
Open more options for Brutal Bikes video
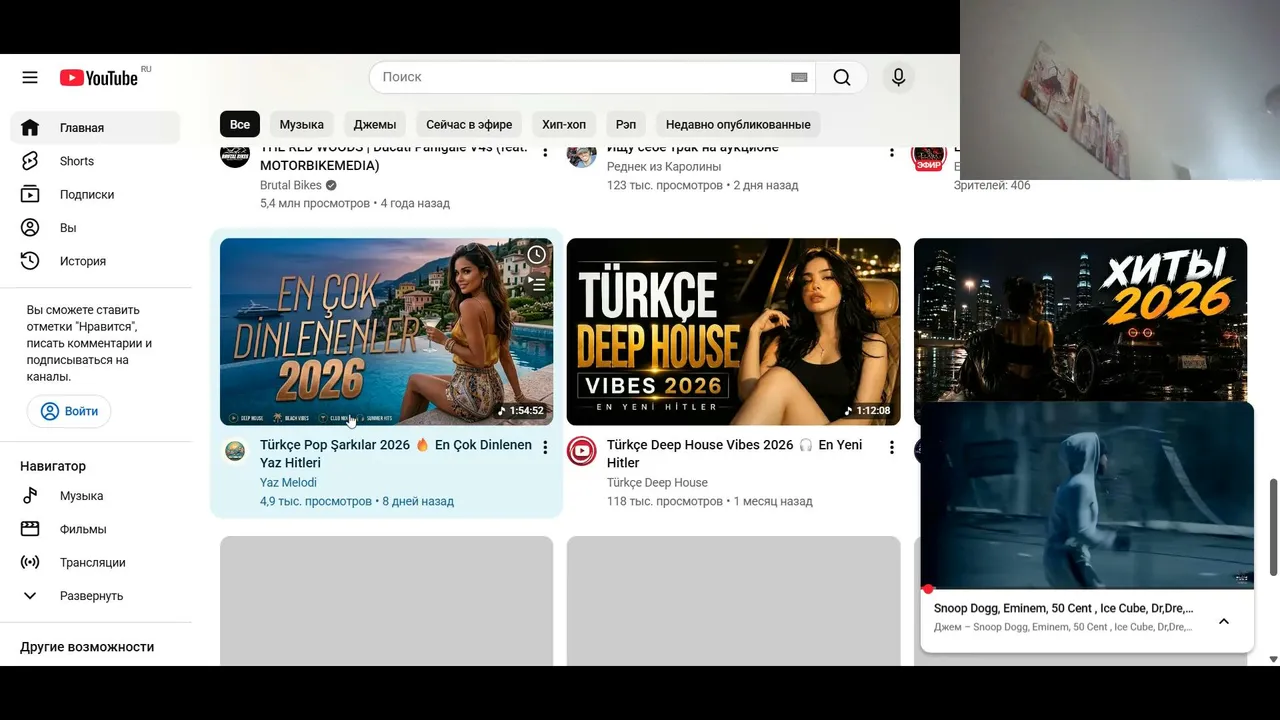pos(545,151)
